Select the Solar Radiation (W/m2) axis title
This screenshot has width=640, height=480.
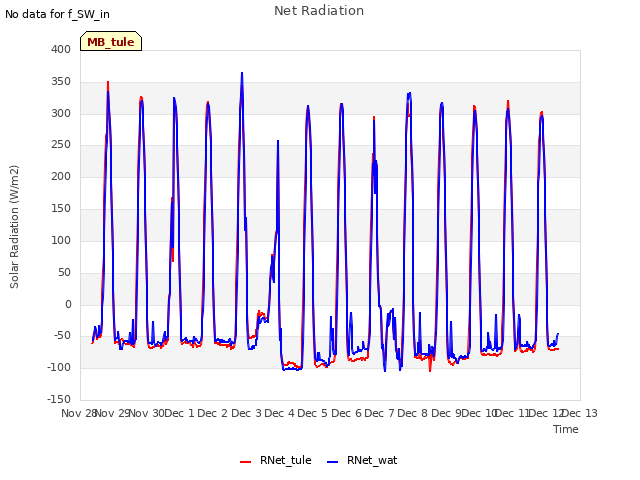(14, 227)
